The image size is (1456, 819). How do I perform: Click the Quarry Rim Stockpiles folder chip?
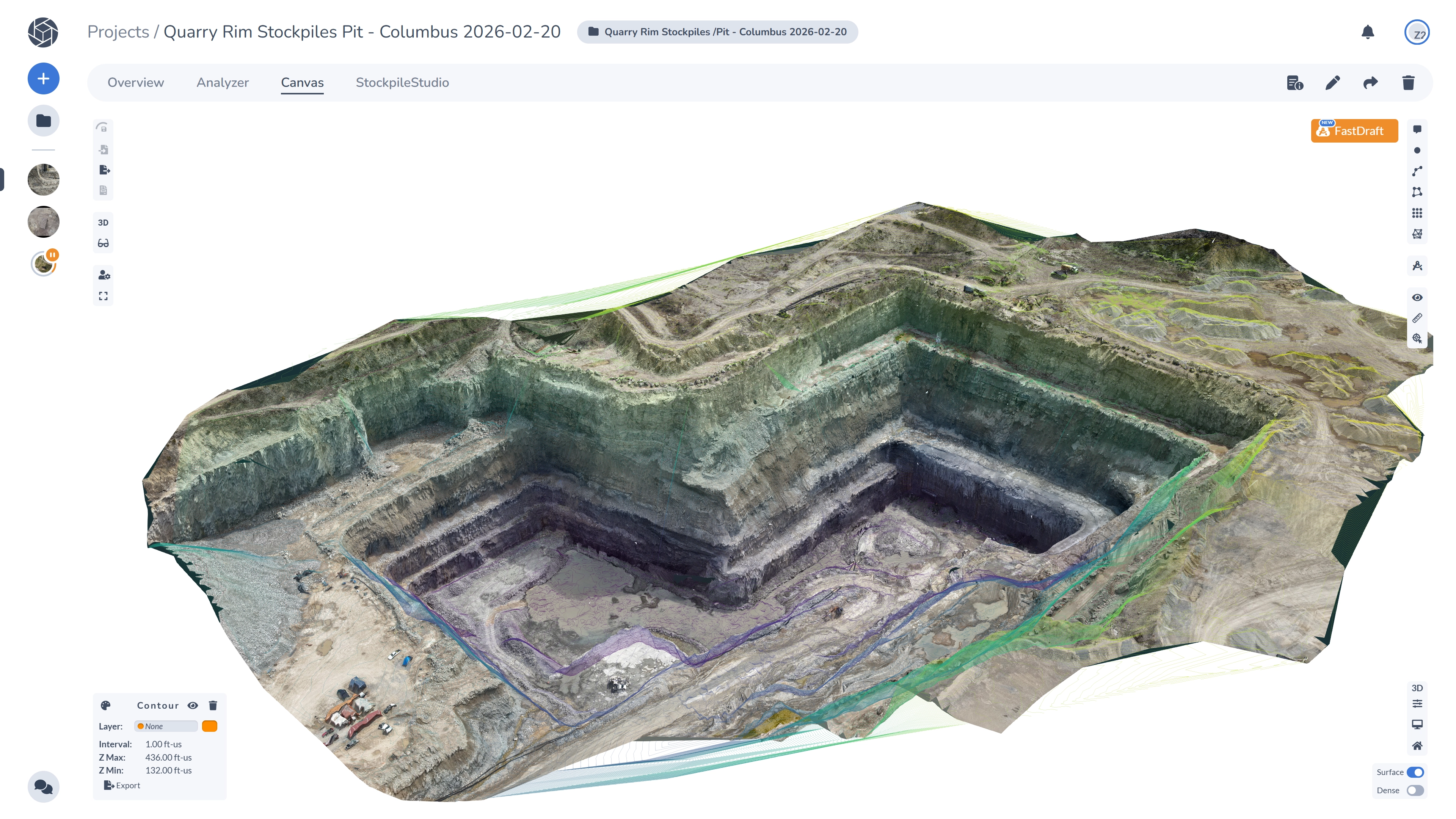point(717,32)
